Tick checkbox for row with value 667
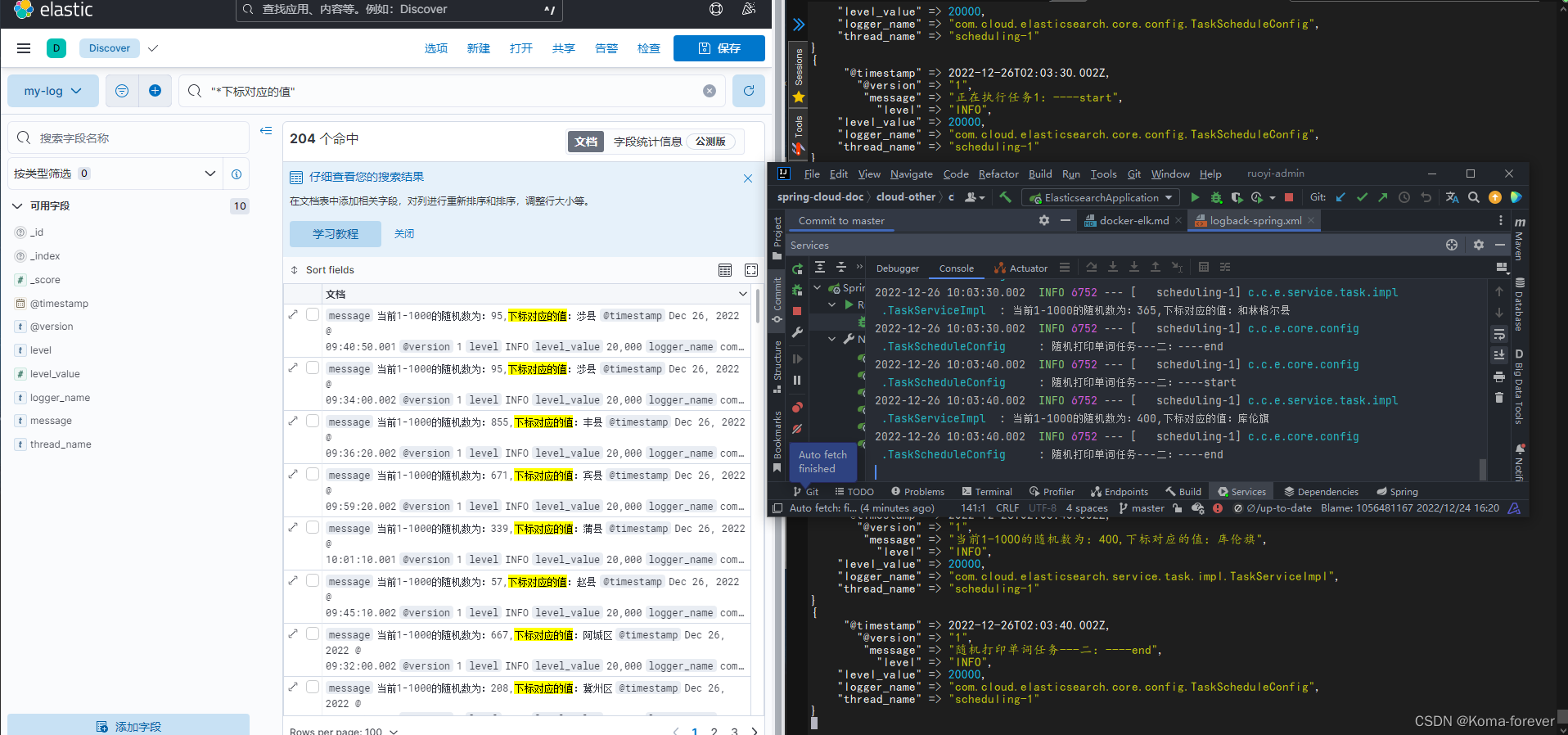1568x735 pixels. pos(313,634)
